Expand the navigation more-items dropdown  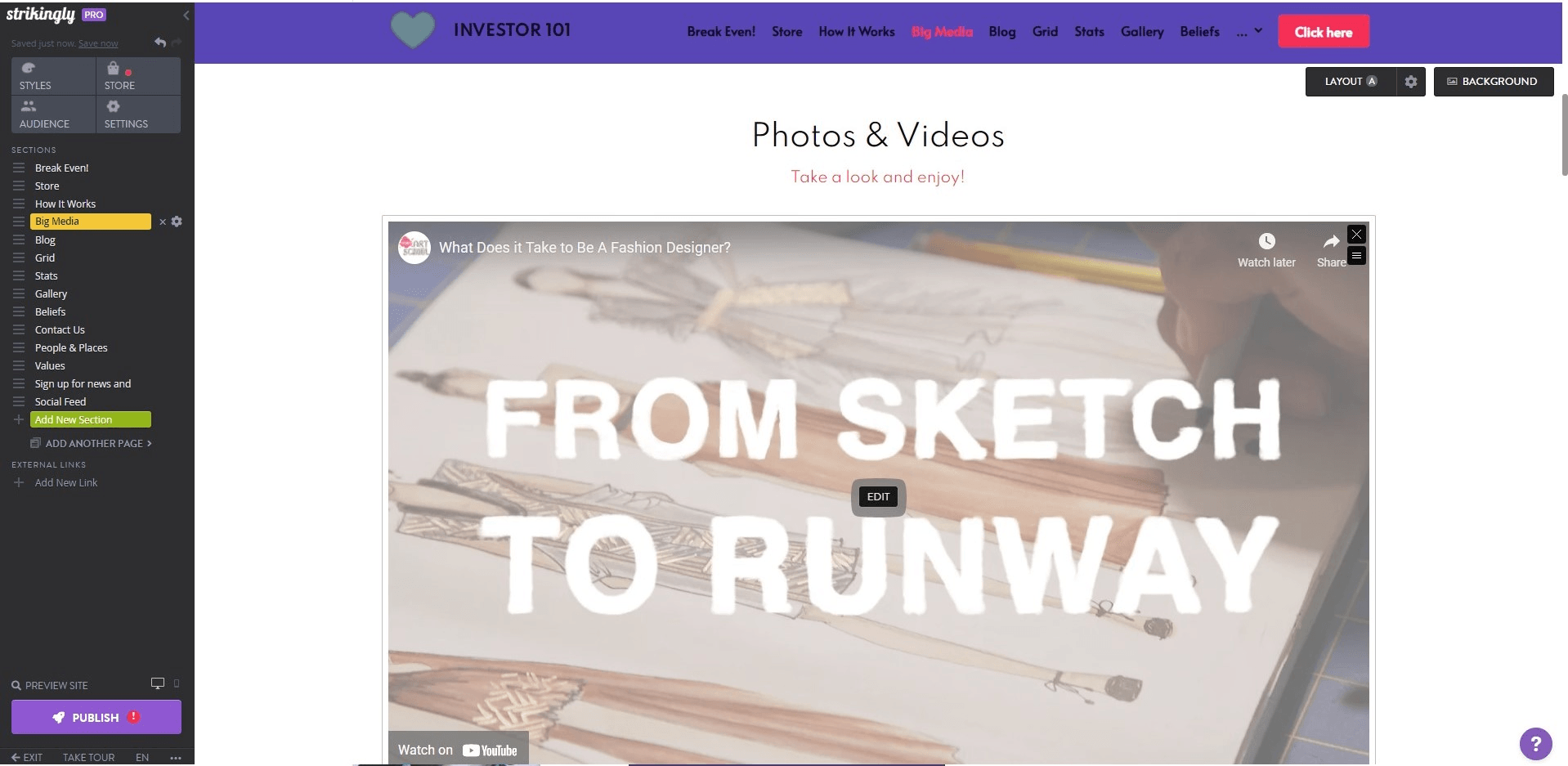(1249, 32)
